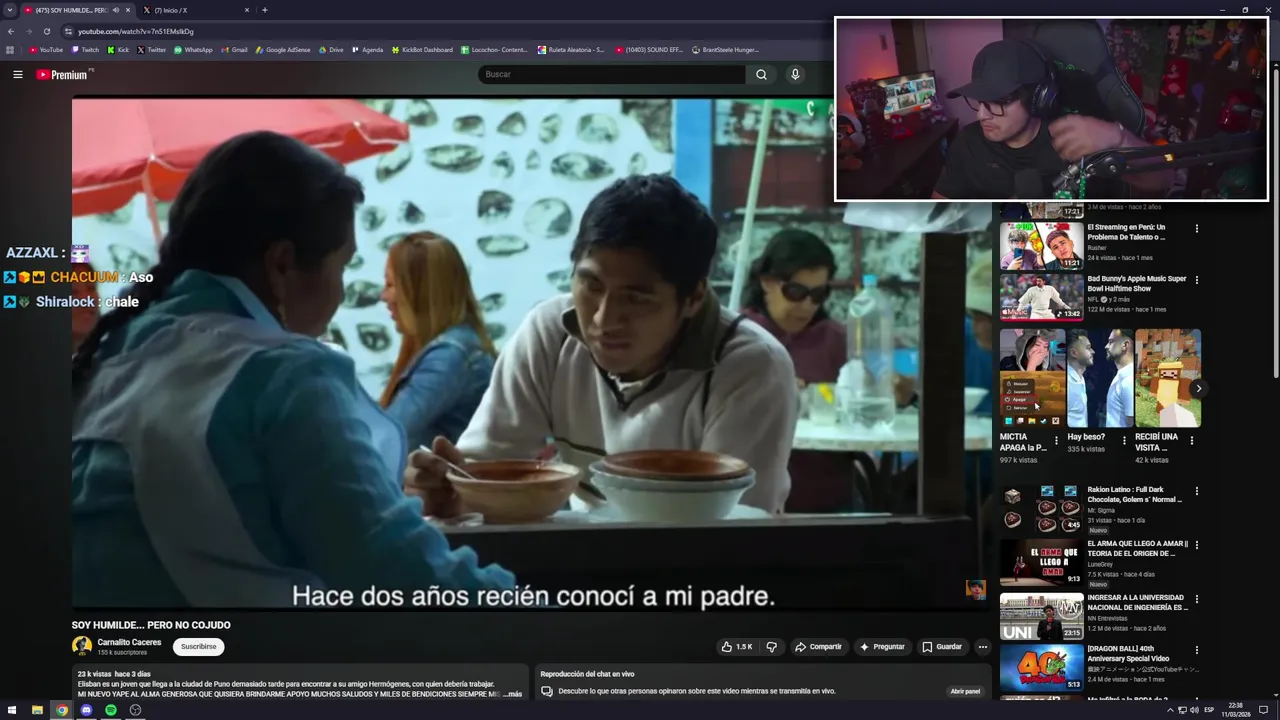Screen dimensions: 1280x720
Task: Open the volume icon in system tray
Action: (1194, 710)
